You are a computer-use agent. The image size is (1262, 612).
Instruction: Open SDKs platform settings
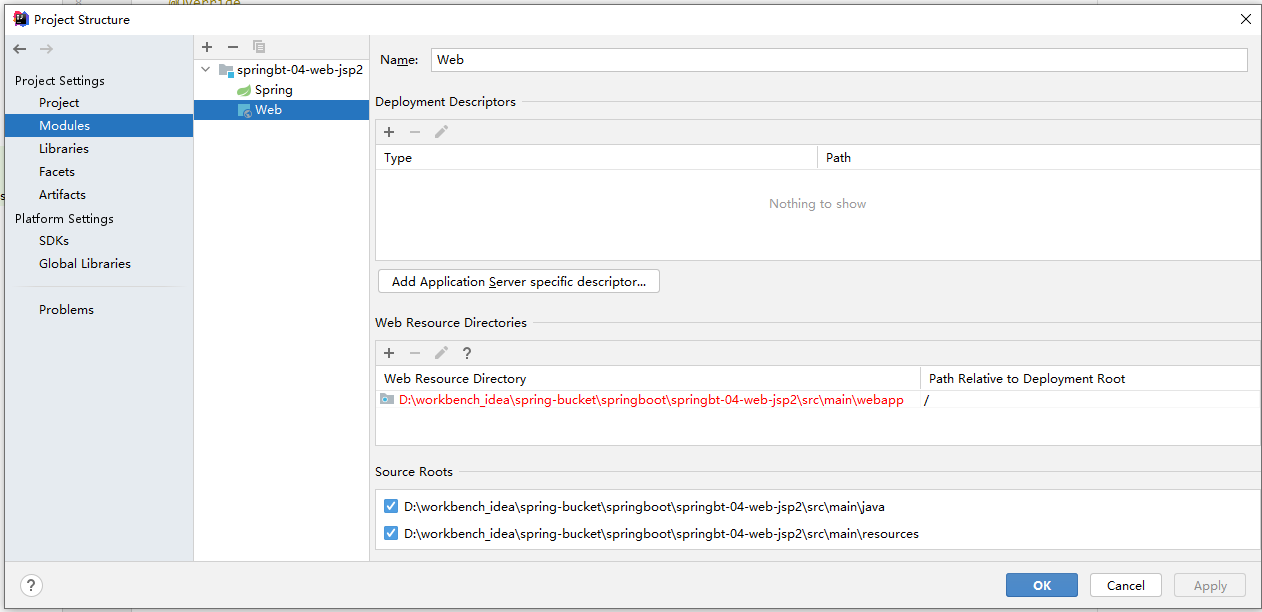[x=54, y=241]
